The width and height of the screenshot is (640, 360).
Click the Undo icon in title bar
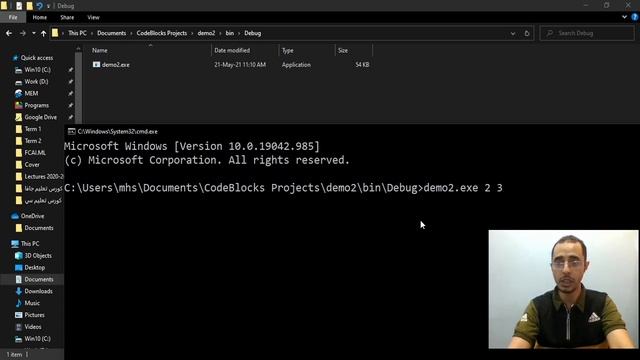[40, 6]
